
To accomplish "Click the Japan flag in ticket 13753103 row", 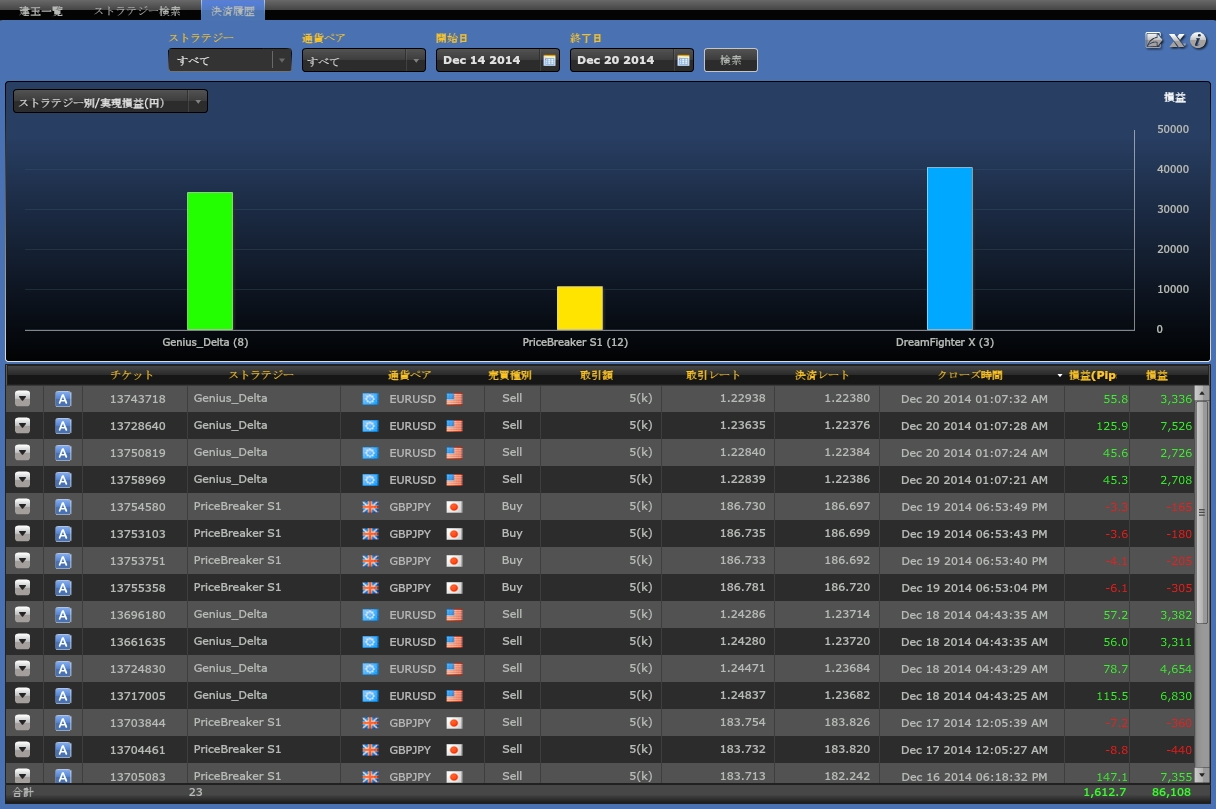I will click(454, 534).
